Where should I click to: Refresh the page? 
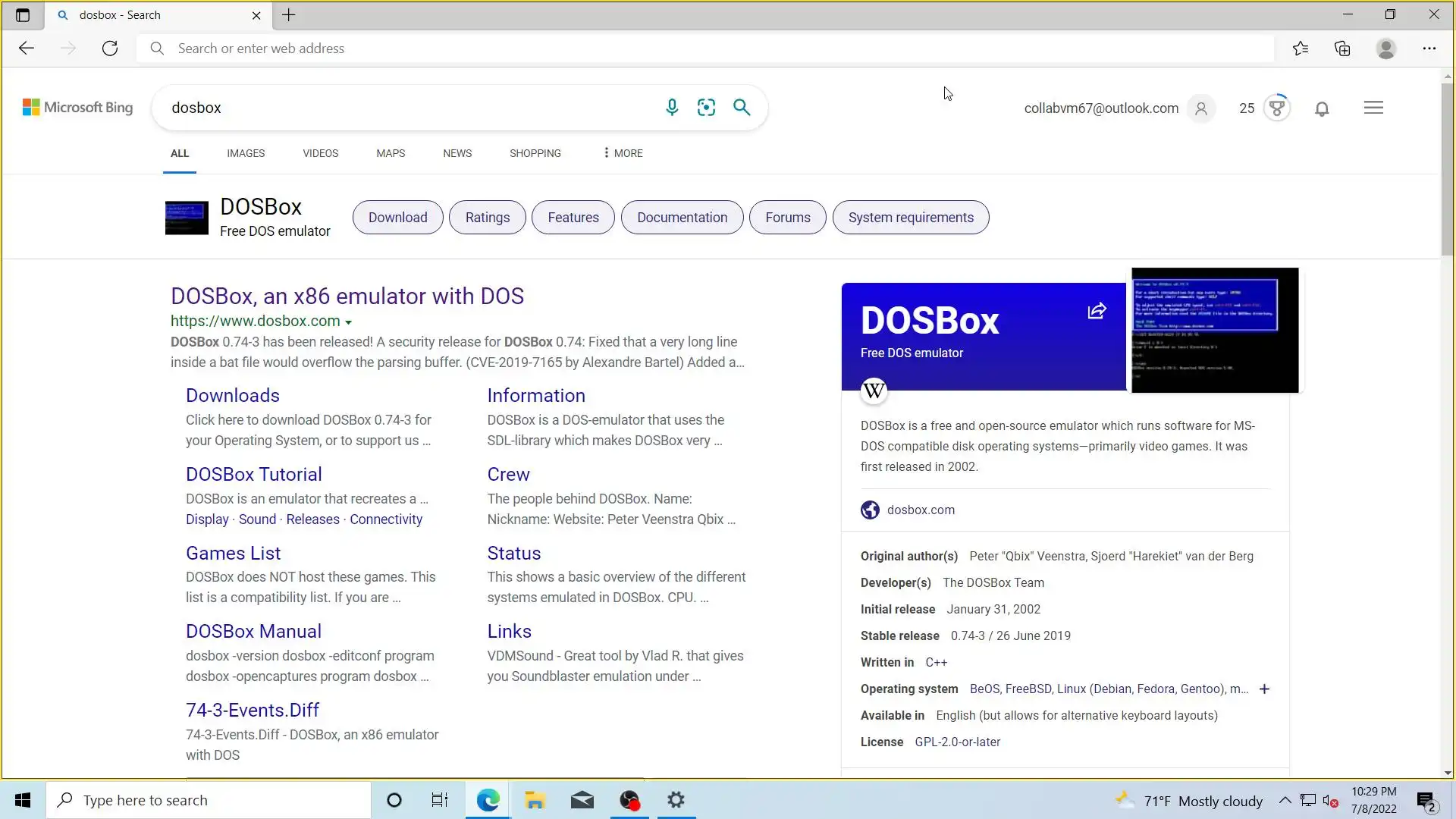pyautogui.click(x=110, y=49)
